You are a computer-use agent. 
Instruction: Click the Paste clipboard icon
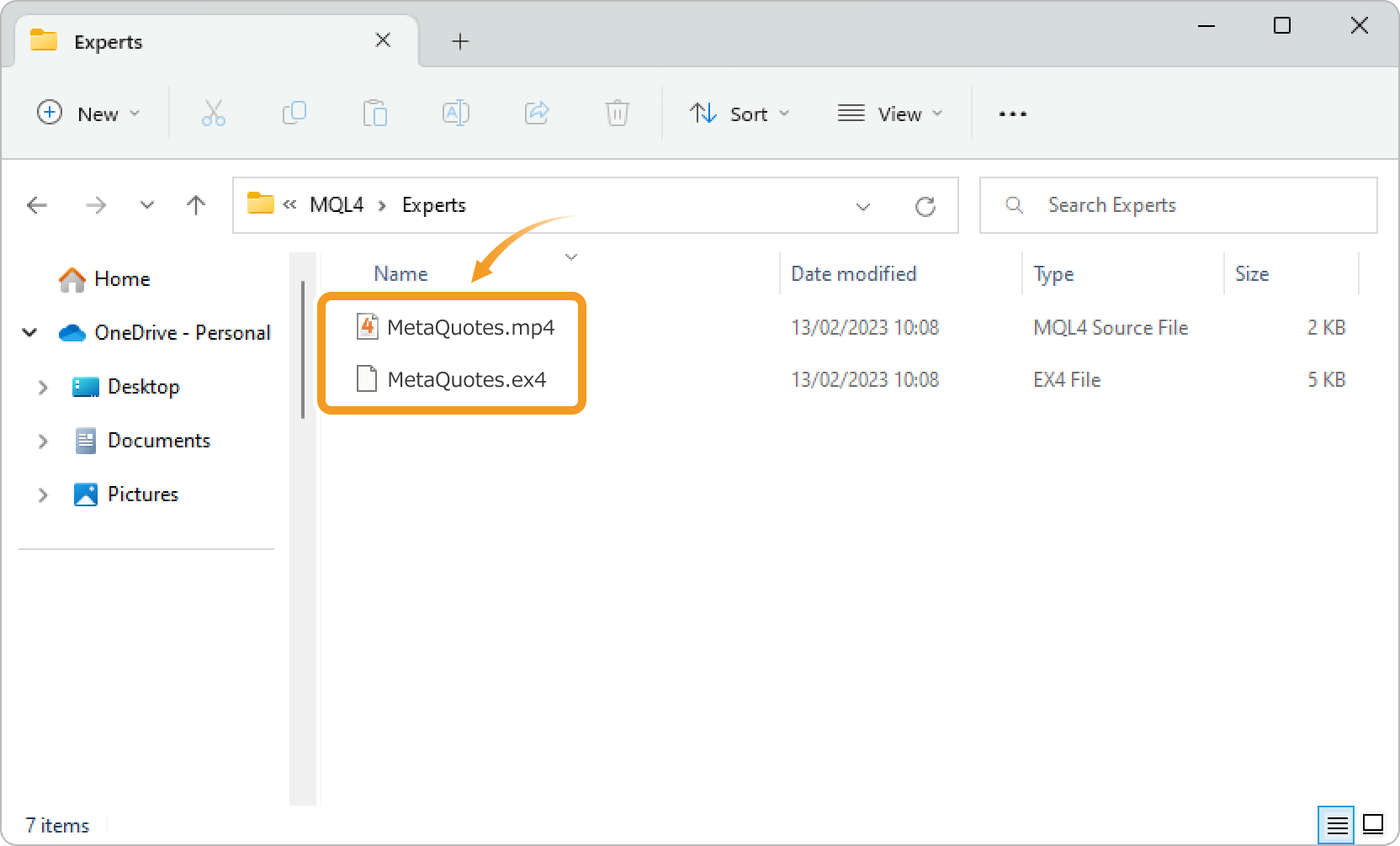374,114
